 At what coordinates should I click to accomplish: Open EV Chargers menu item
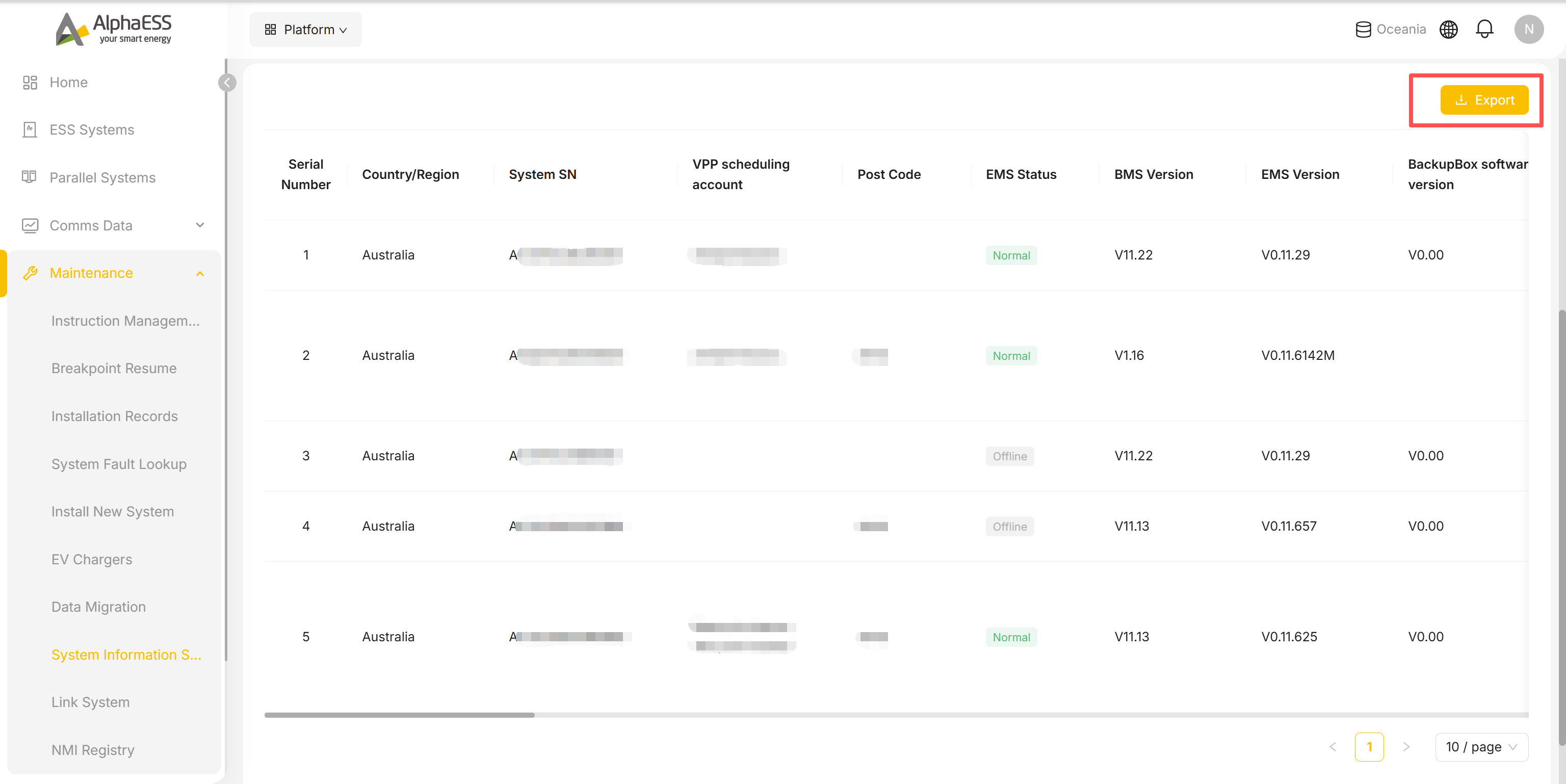click(x=92, y=560)
